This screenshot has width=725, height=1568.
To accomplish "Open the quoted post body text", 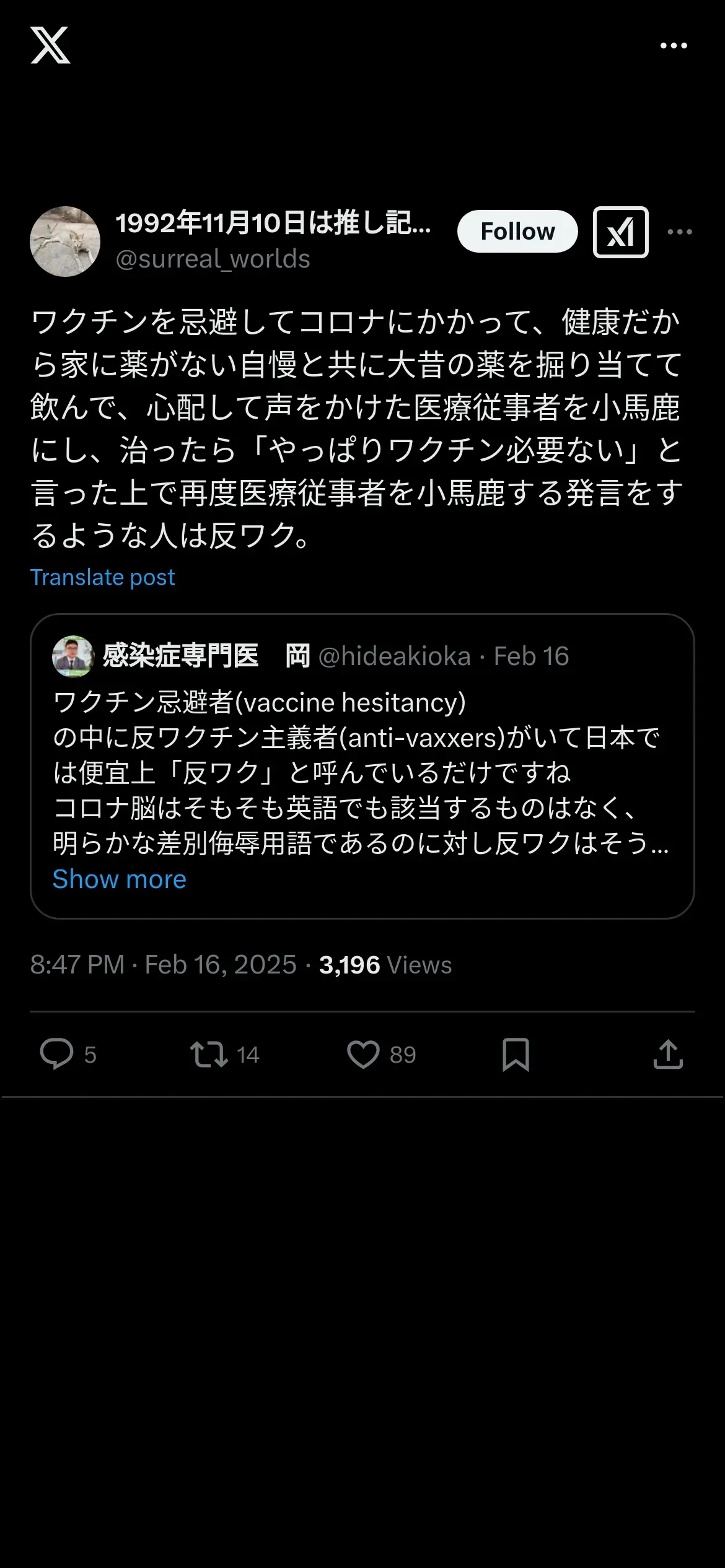I will [361, 773].
